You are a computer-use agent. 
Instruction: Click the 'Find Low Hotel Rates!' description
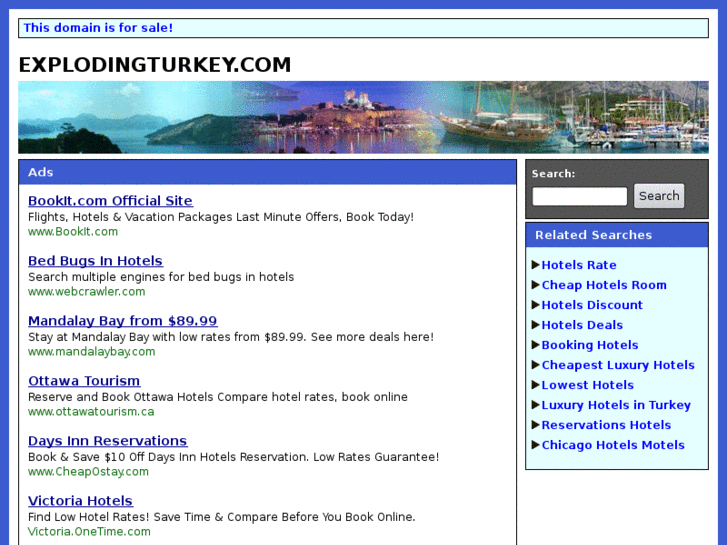pos(222,517)
